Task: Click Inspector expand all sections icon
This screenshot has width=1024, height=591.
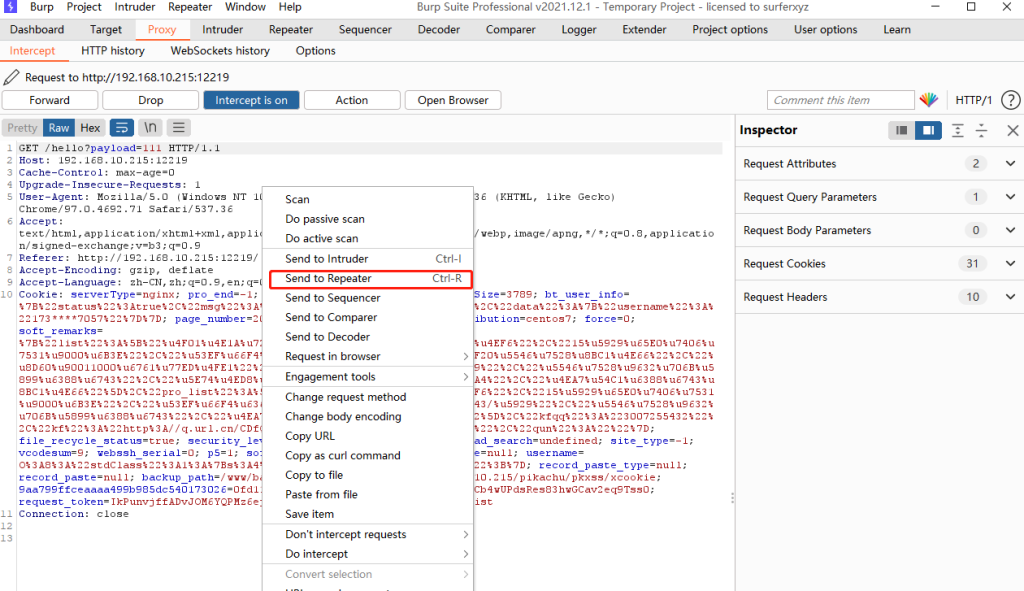Action: click(x=957, y=130)
